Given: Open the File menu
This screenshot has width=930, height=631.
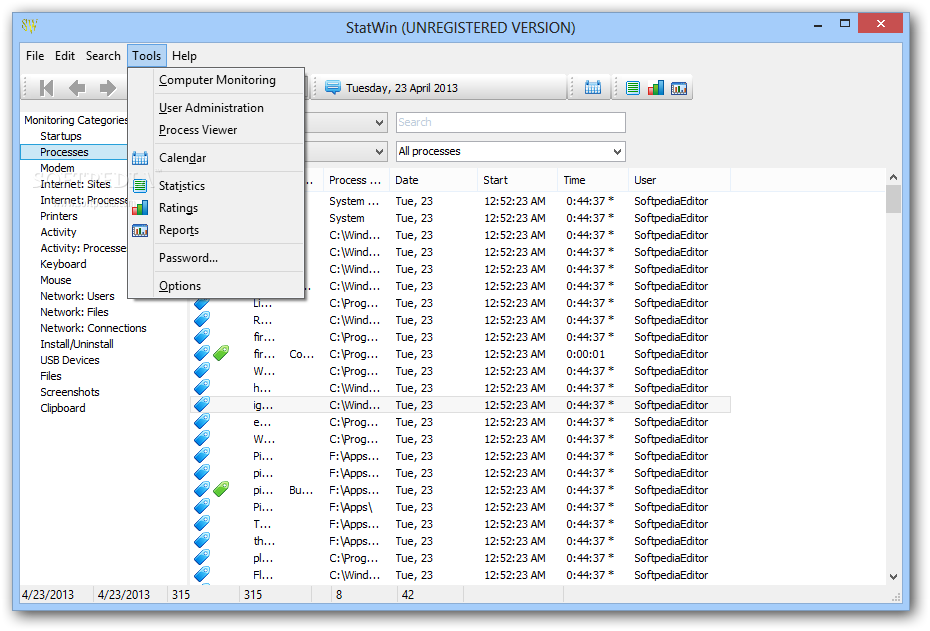Looking at the screenshot, I should (x=35, y=56).
